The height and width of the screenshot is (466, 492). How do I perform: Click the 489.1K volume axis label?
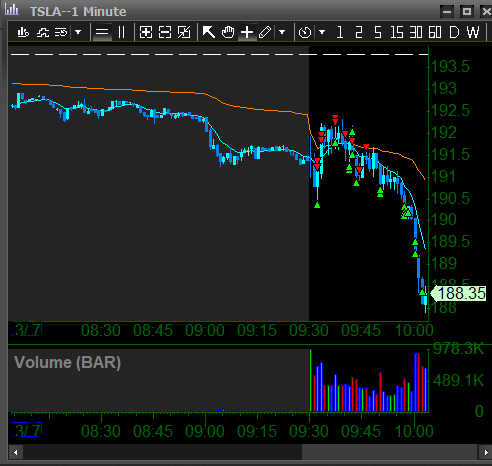458,380
